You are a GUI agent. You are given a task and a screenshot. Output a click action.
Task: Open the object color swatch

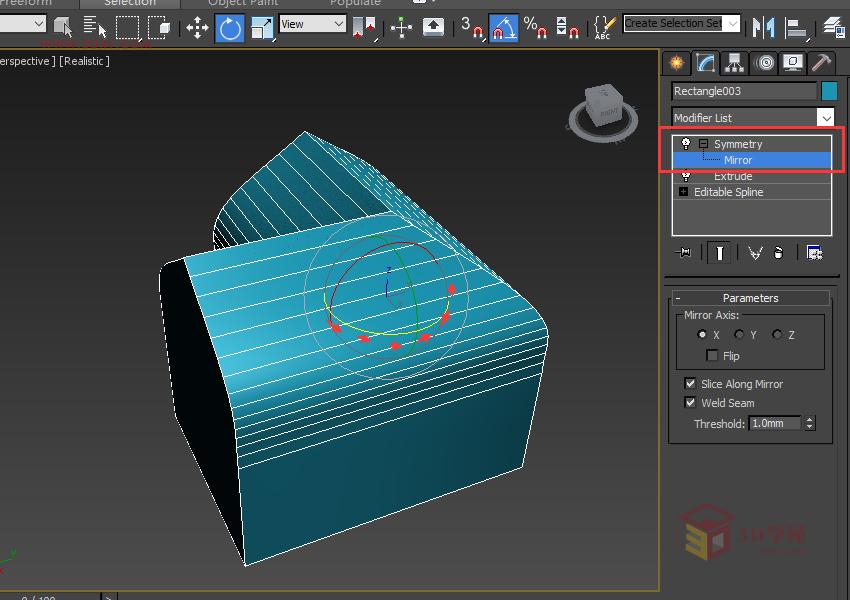(x=829, y=91)
